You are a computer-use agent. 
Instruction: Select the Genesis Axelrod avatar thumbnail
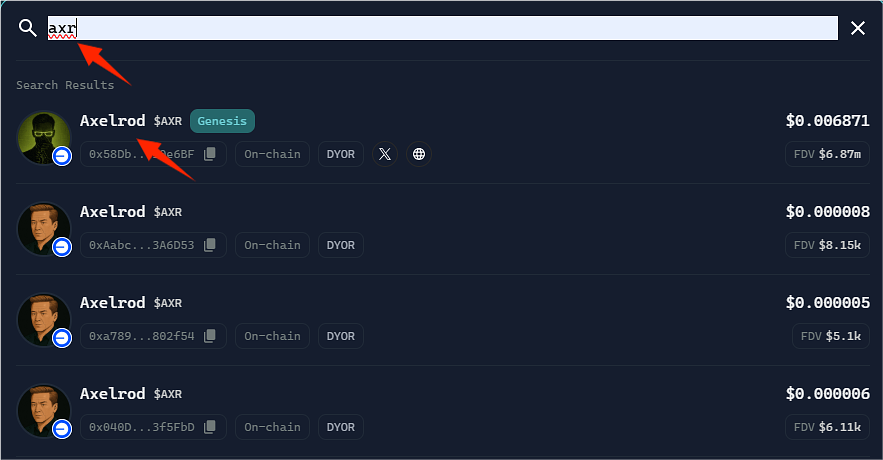(x=44, y=137)
